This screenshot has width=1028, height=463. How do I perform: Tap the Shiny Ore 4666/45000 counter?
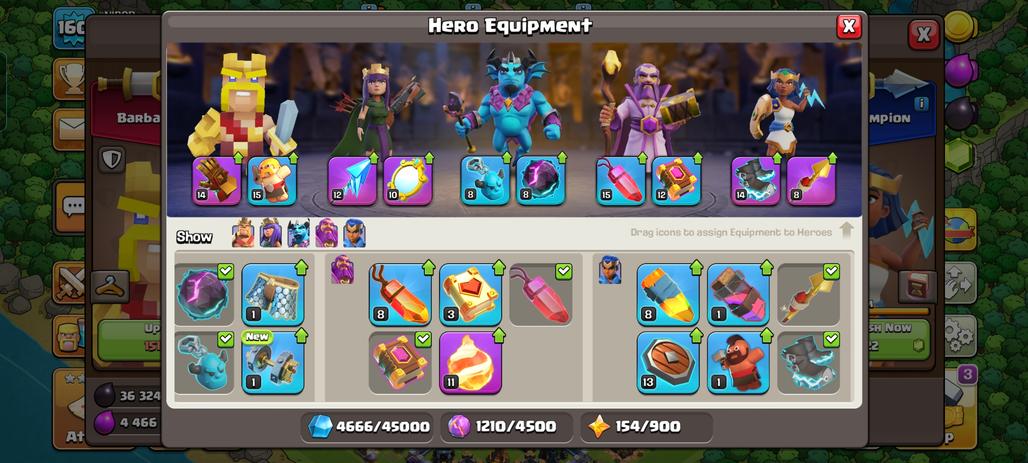368,426
